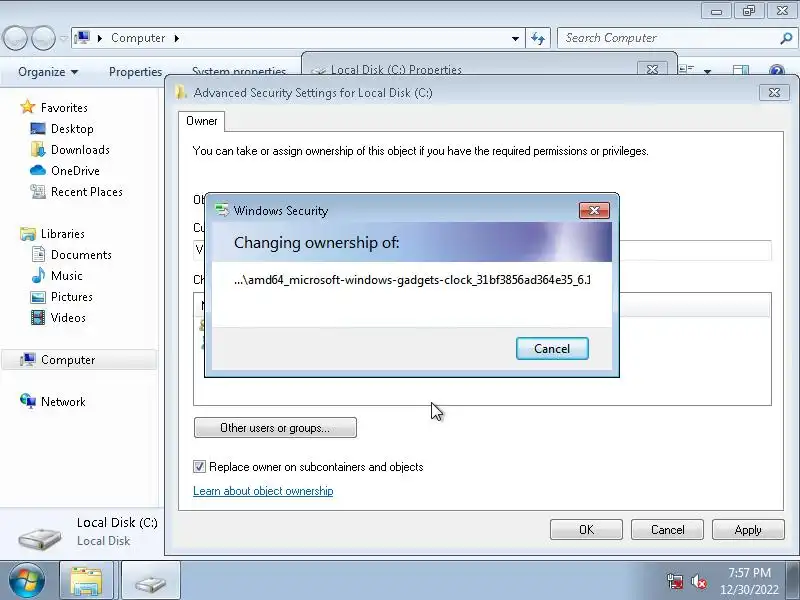Screen dimensions: 800x600
Task: Open recent pages dropdown arrow
Action: click(63, 38)
